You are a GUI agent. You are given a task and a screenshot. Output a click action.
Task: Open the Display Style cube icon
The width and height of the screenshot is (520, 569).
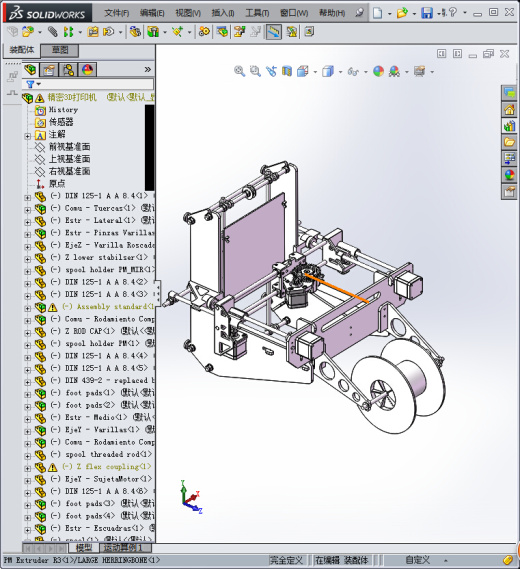[328, 71]
